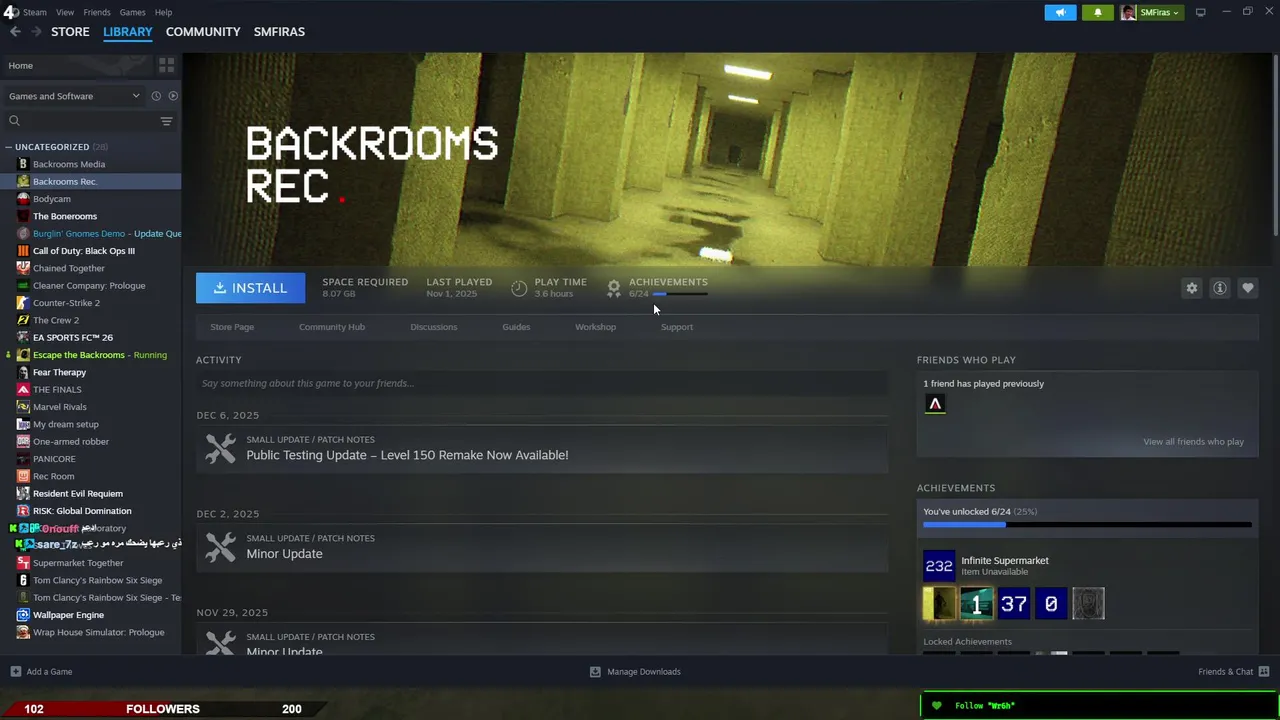Screen dimensions: 1280x720
Task: Open the SMFIRAS profile tab
Action: pyautogui.click(x=279, y=32)
